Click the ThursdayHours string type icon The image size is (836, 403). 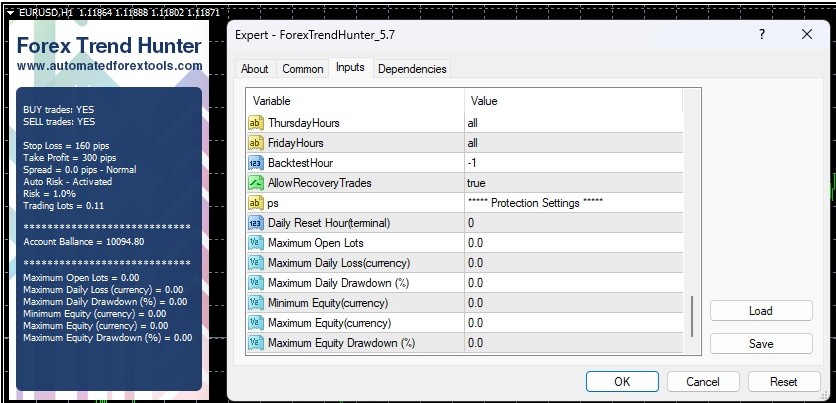click(x=255, y=123)
